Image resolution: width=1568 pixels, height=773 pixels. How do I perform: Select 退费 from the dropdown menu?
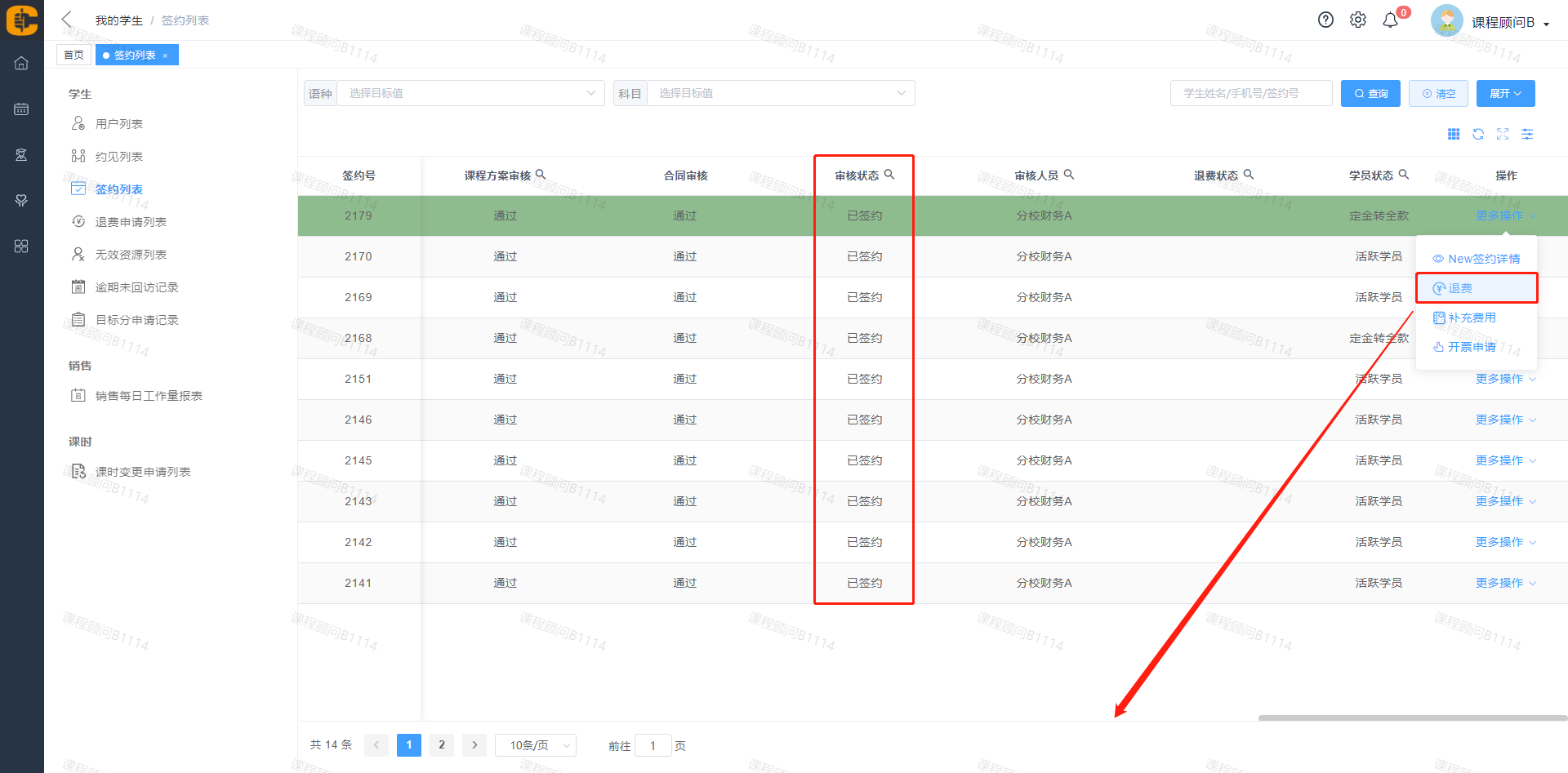coord(1459,288)
